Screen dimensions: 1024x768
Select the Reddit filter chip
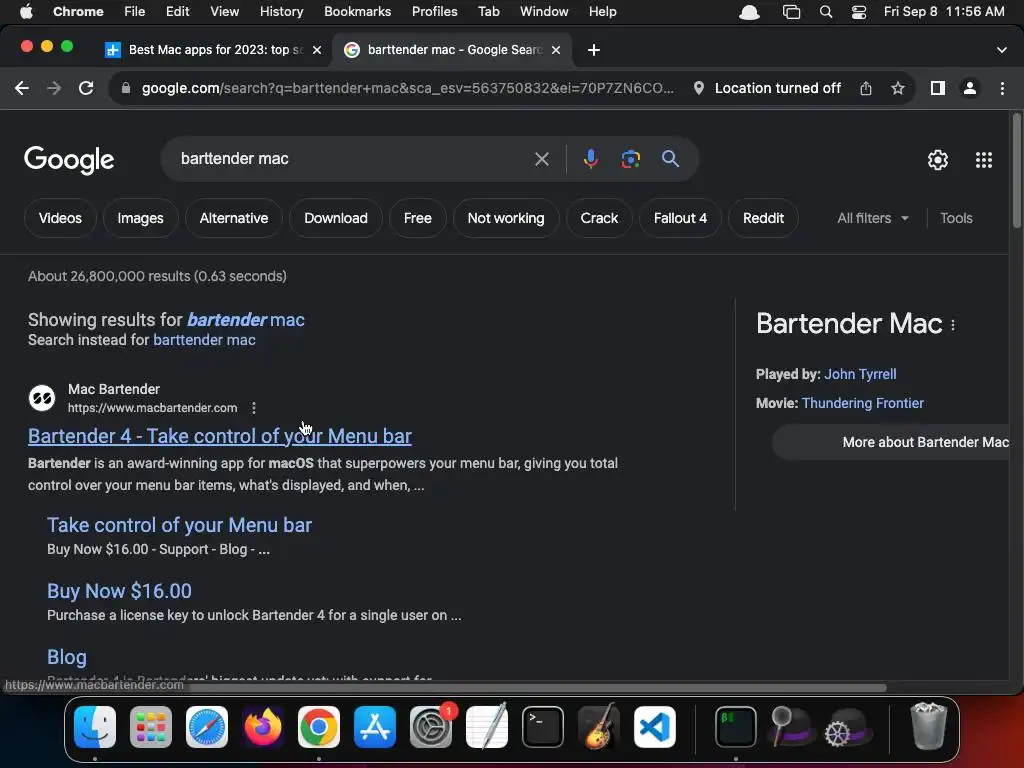coord(763,218)
